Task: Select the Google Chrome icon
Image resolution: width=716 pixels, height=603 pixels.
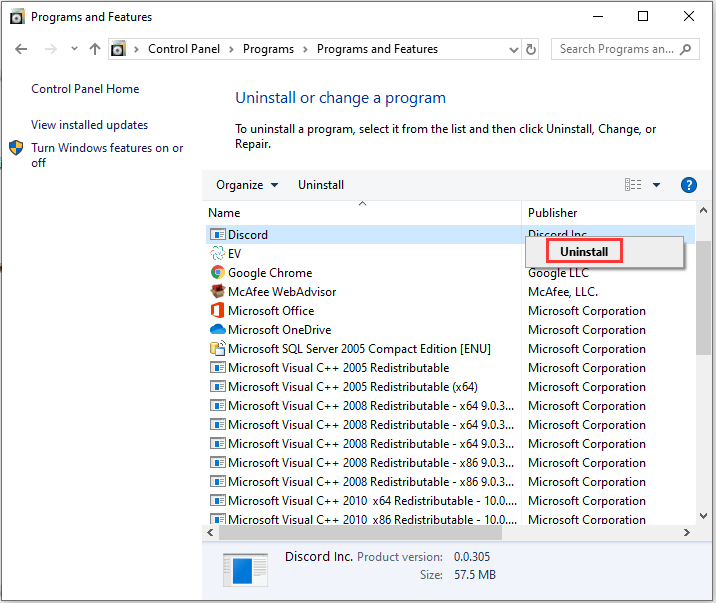Action: point(217,273)
